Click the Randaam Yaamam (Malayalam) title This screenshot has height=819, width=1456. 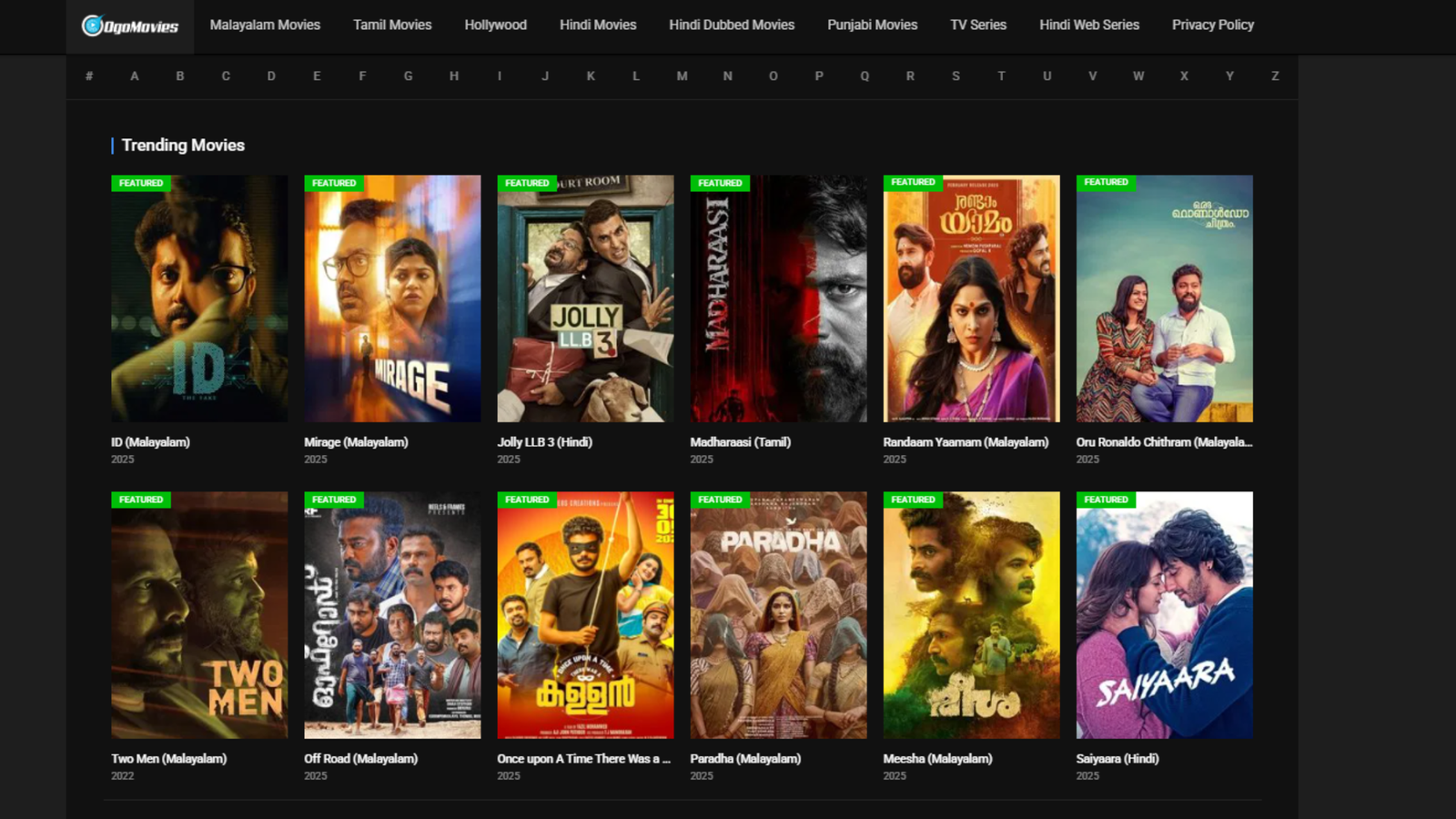point(966,442)
